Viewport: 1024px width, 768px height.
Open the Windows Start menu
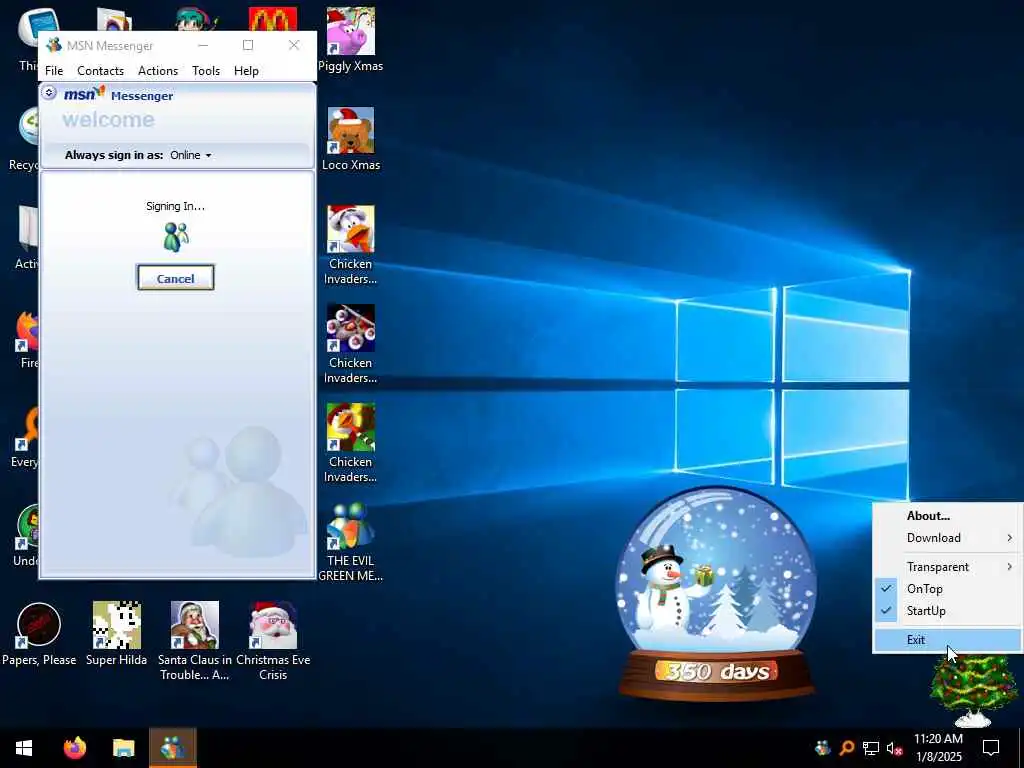click(x=24, y=748)
